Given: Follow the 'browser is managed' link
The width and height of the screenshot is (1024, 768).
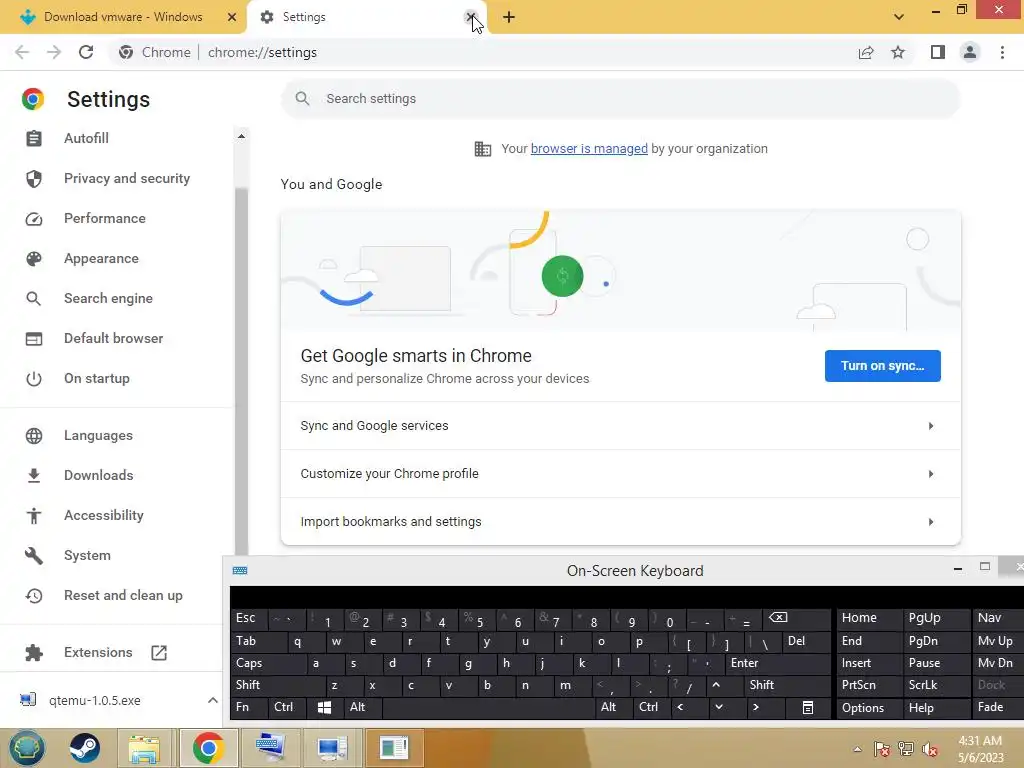Looking at the screenshot, I should tap(589, 149).
